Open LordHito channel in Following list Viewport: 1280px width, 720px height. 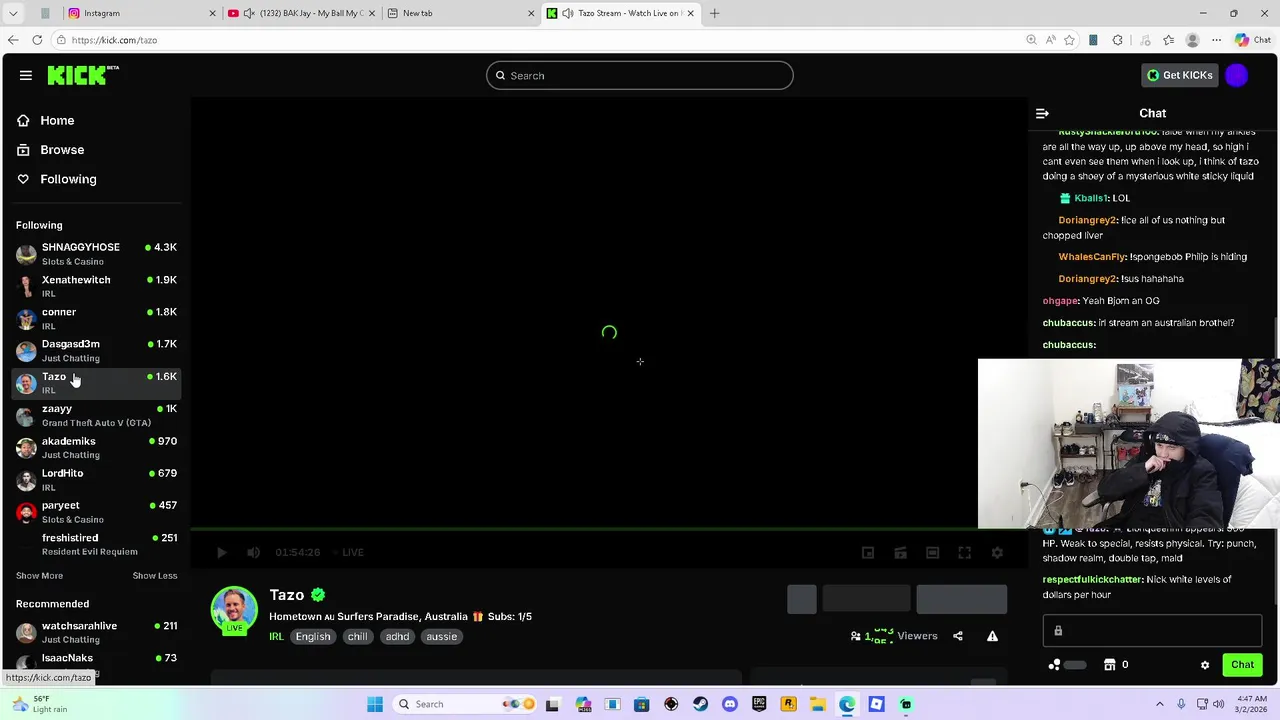pyautogui.click(x=97, y=480)
